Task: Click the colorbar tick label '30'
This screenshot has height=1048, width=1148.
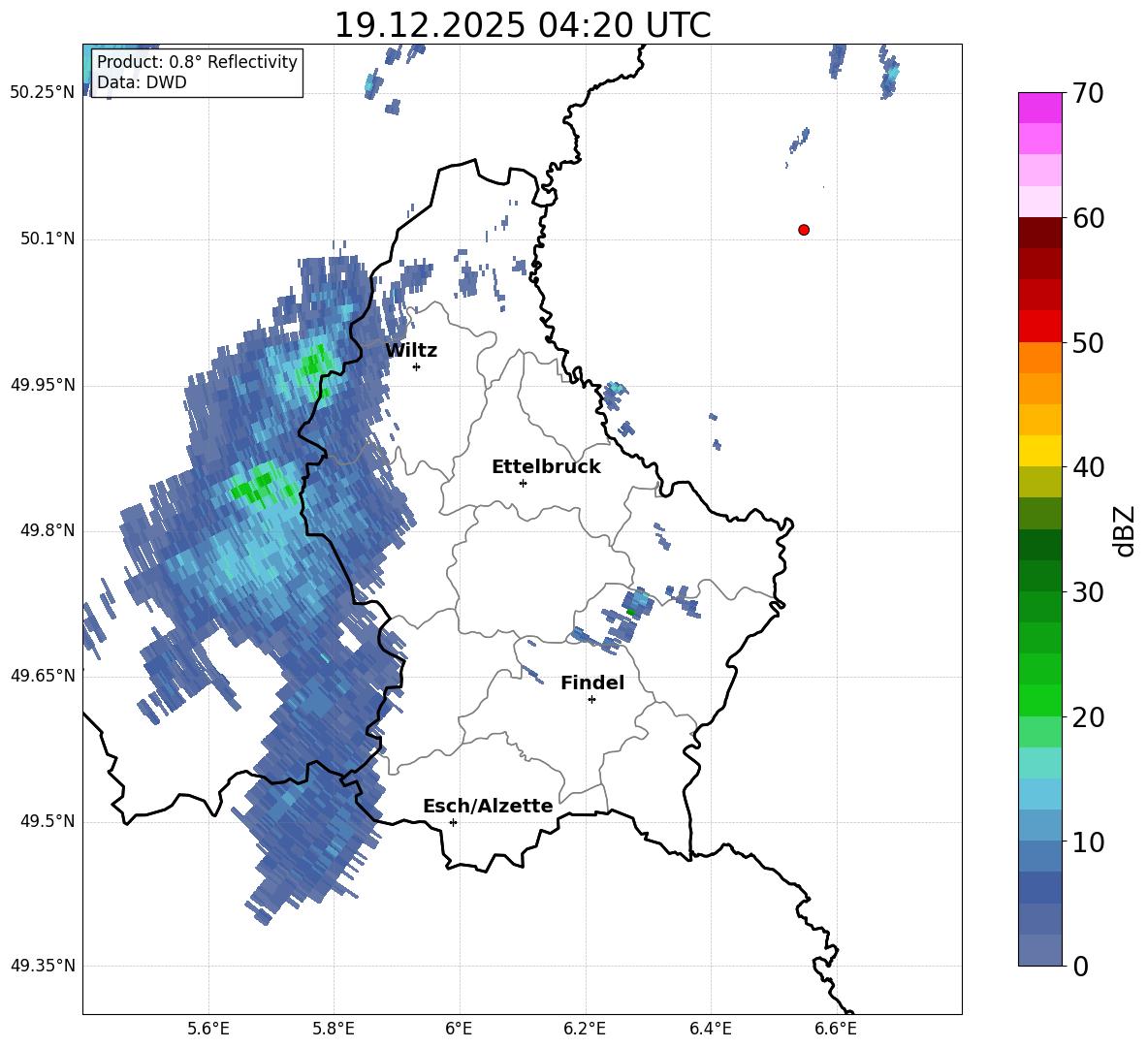Action: 1089,592
